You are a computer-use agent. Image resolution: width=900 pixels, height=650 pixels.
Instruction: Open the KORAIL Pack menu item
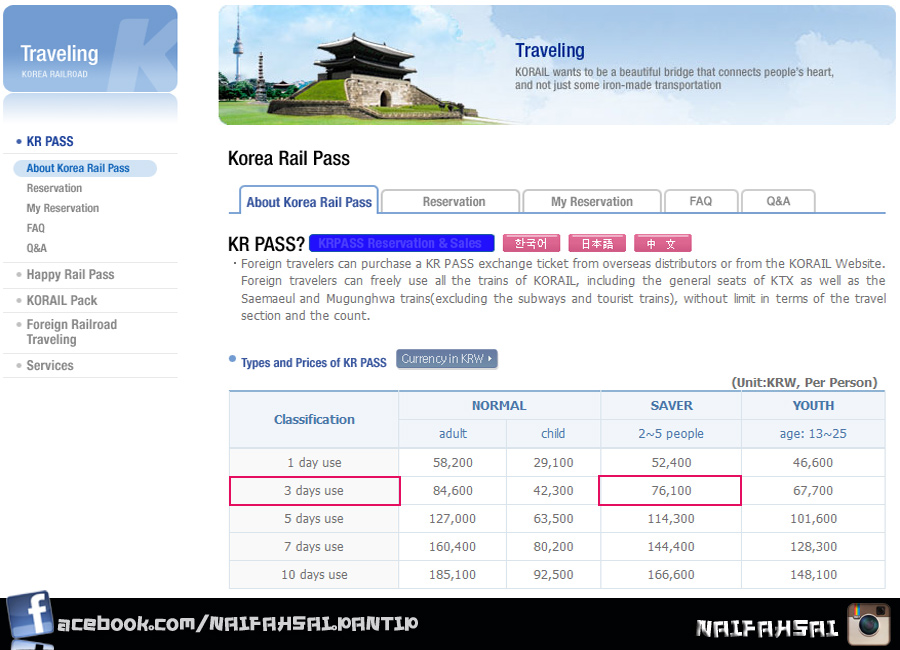(62, 300)
